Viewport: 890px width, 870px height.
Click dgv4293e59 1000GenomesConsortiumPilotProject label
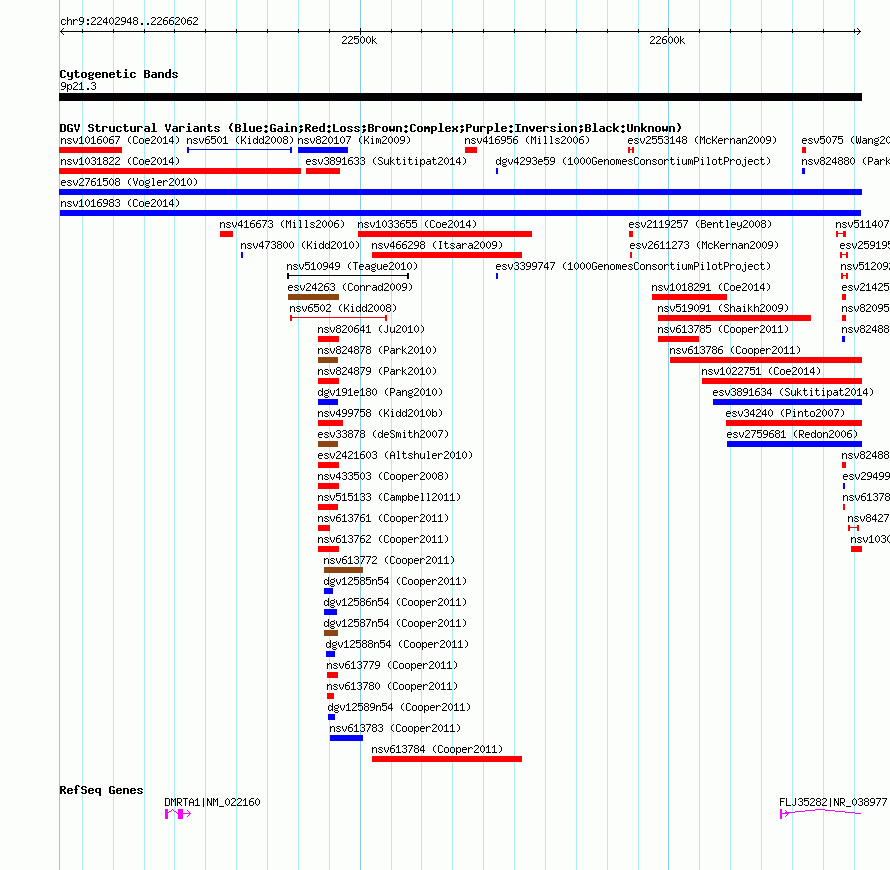pos(633,161)
